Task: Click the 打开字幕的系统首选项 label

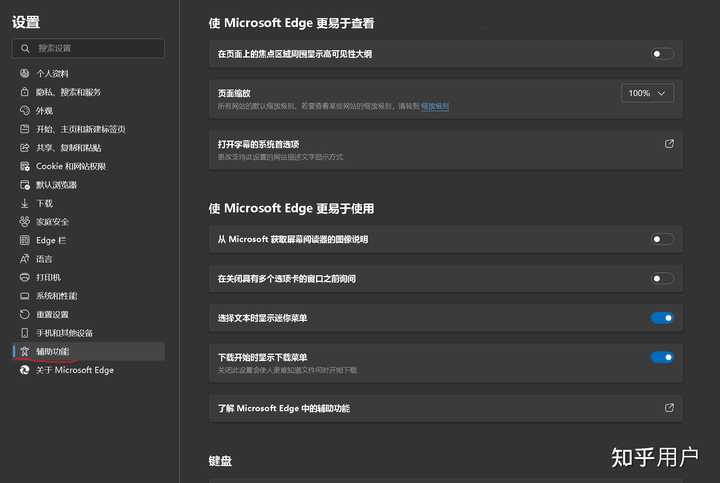Action: (258, 144)
